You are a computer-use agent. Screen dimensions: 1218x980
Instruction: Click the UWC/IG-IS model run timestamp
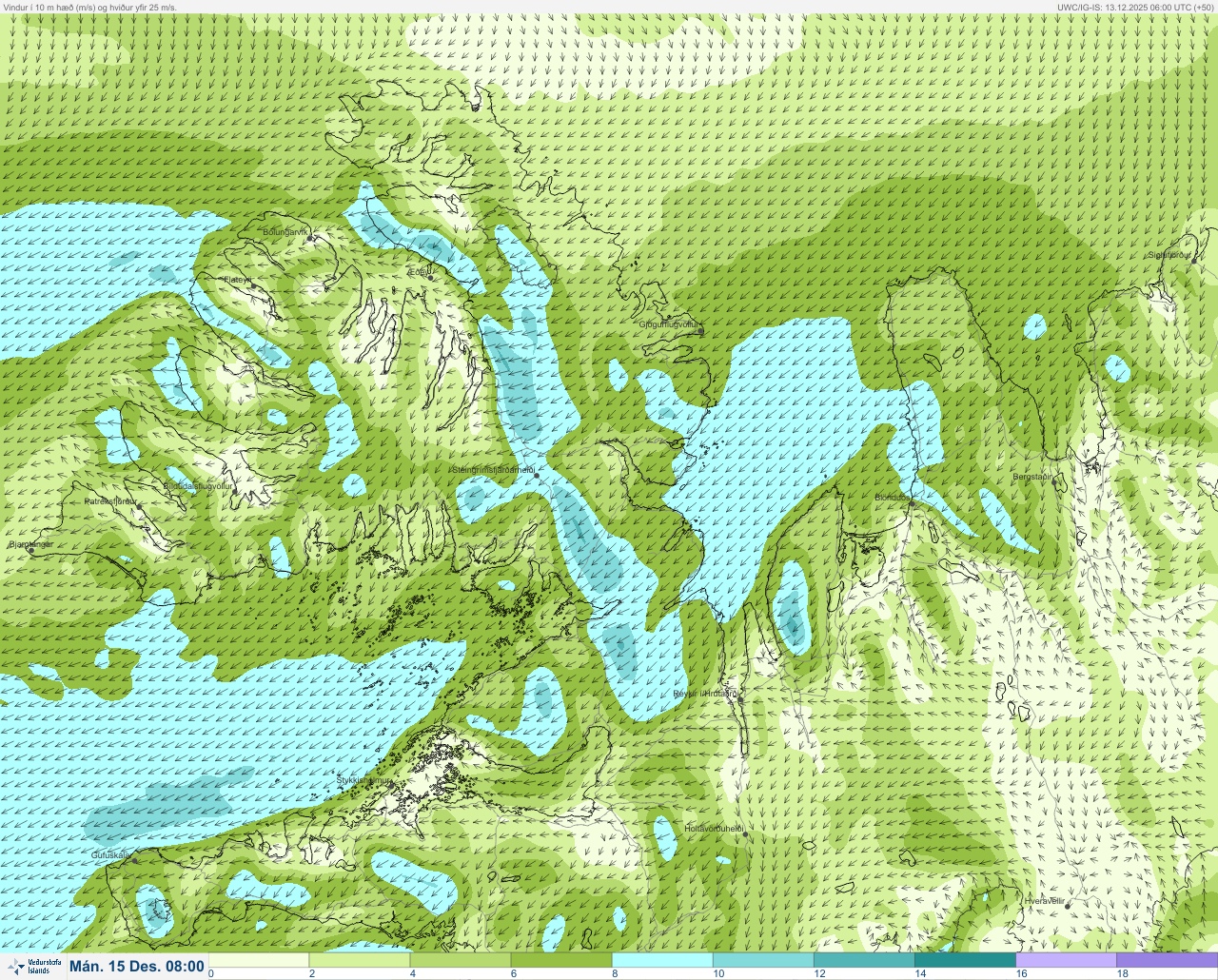(x=1136, y=7)
